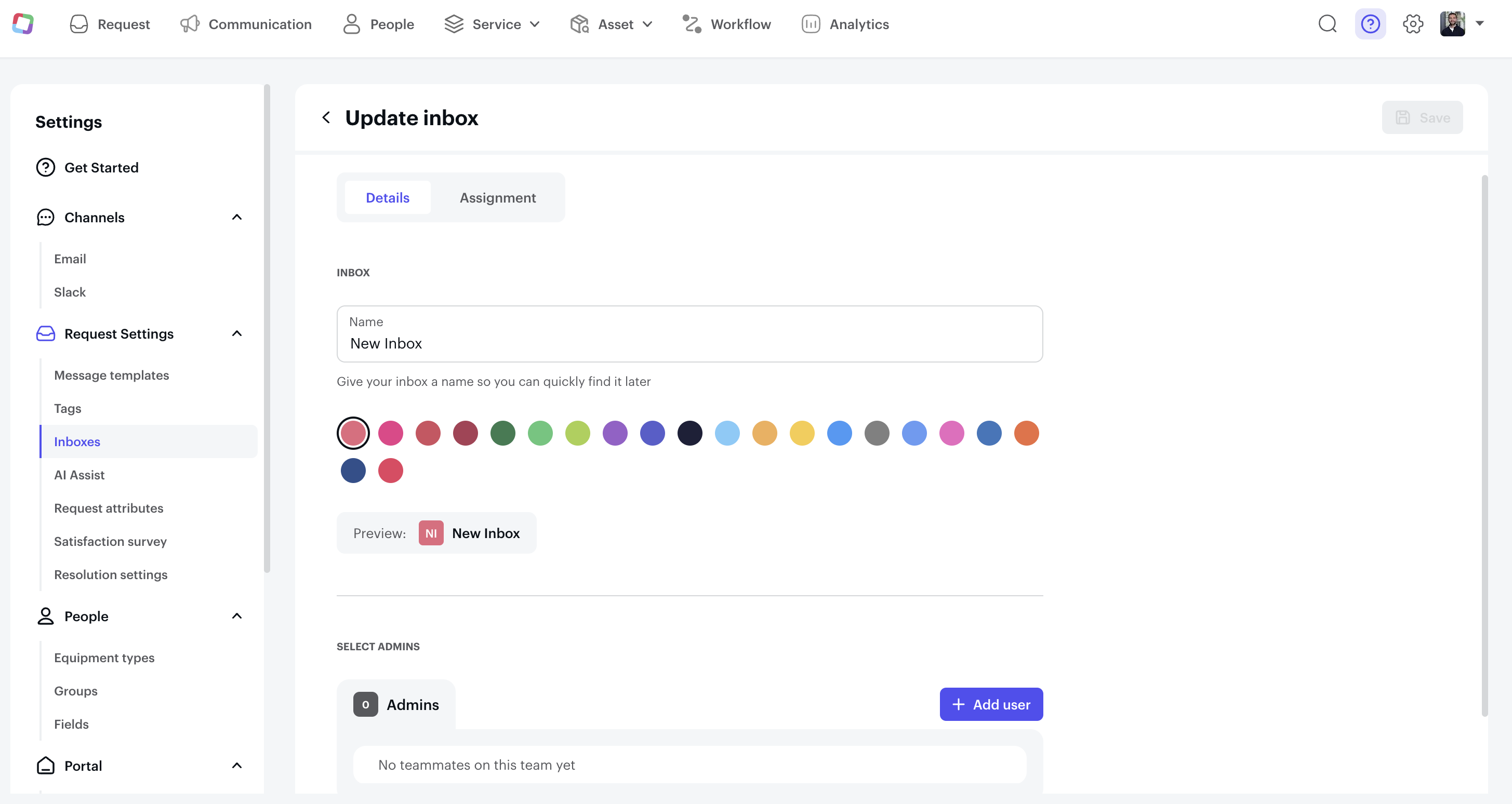Select Inboxes in the sidebar

(x=149, y=441)
